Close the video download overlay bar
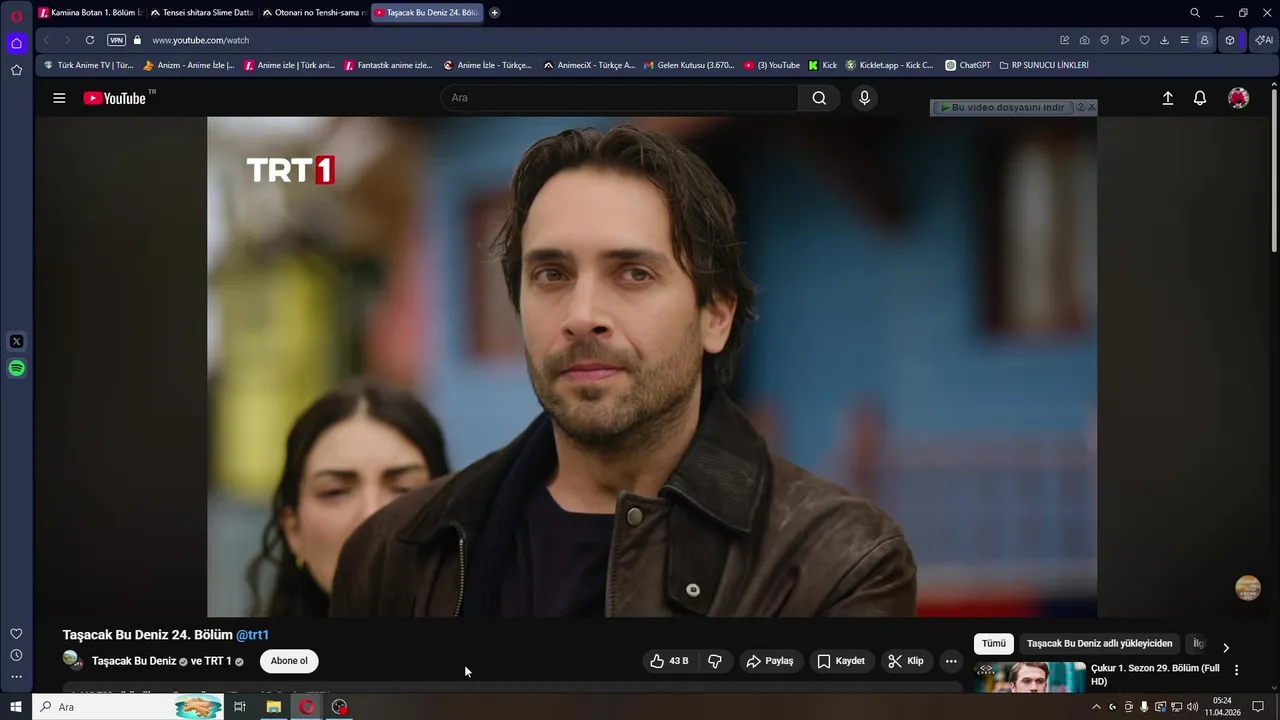Image resolution: width=1280 pixels, height=720 pixels. tap(1091, 107)
